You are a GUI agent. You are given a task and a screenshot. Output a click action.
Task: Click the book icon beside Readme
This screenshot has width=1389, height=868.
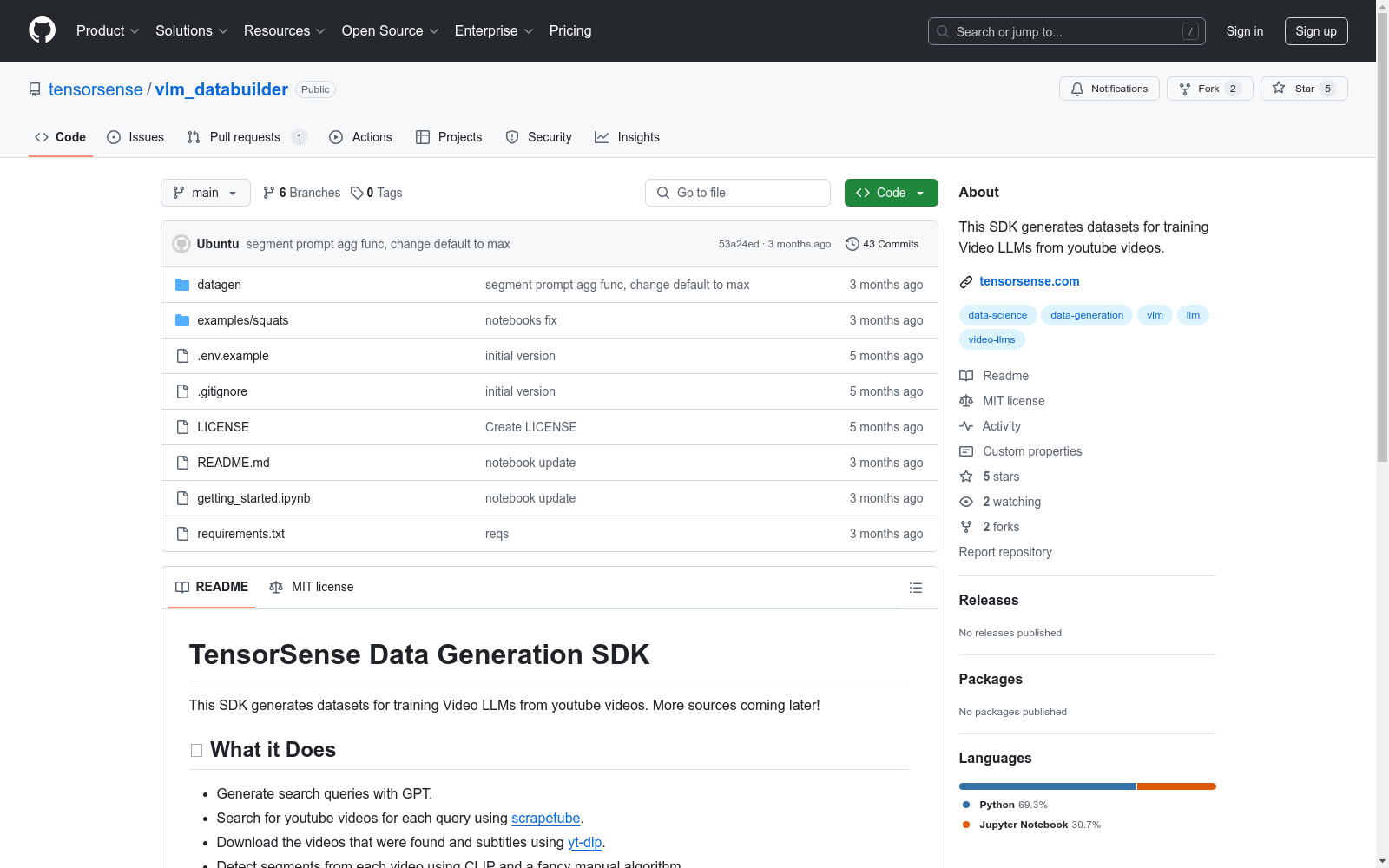point(966,376)
